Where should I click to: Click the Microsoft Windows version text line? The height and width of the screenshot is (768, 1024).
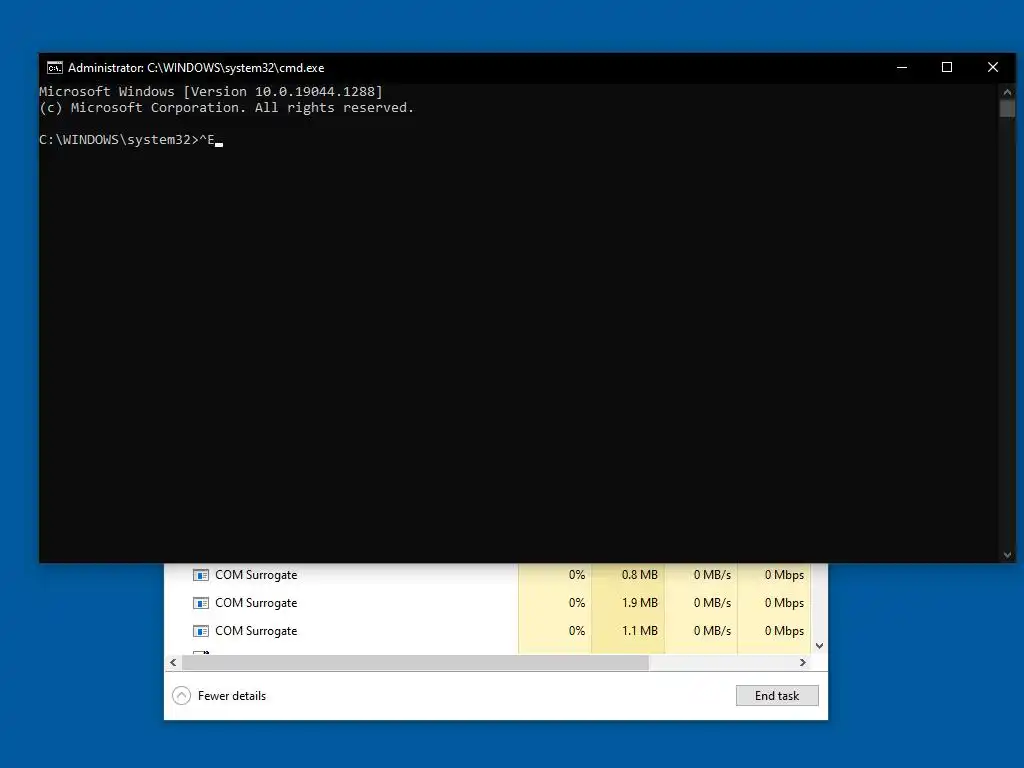211,91
